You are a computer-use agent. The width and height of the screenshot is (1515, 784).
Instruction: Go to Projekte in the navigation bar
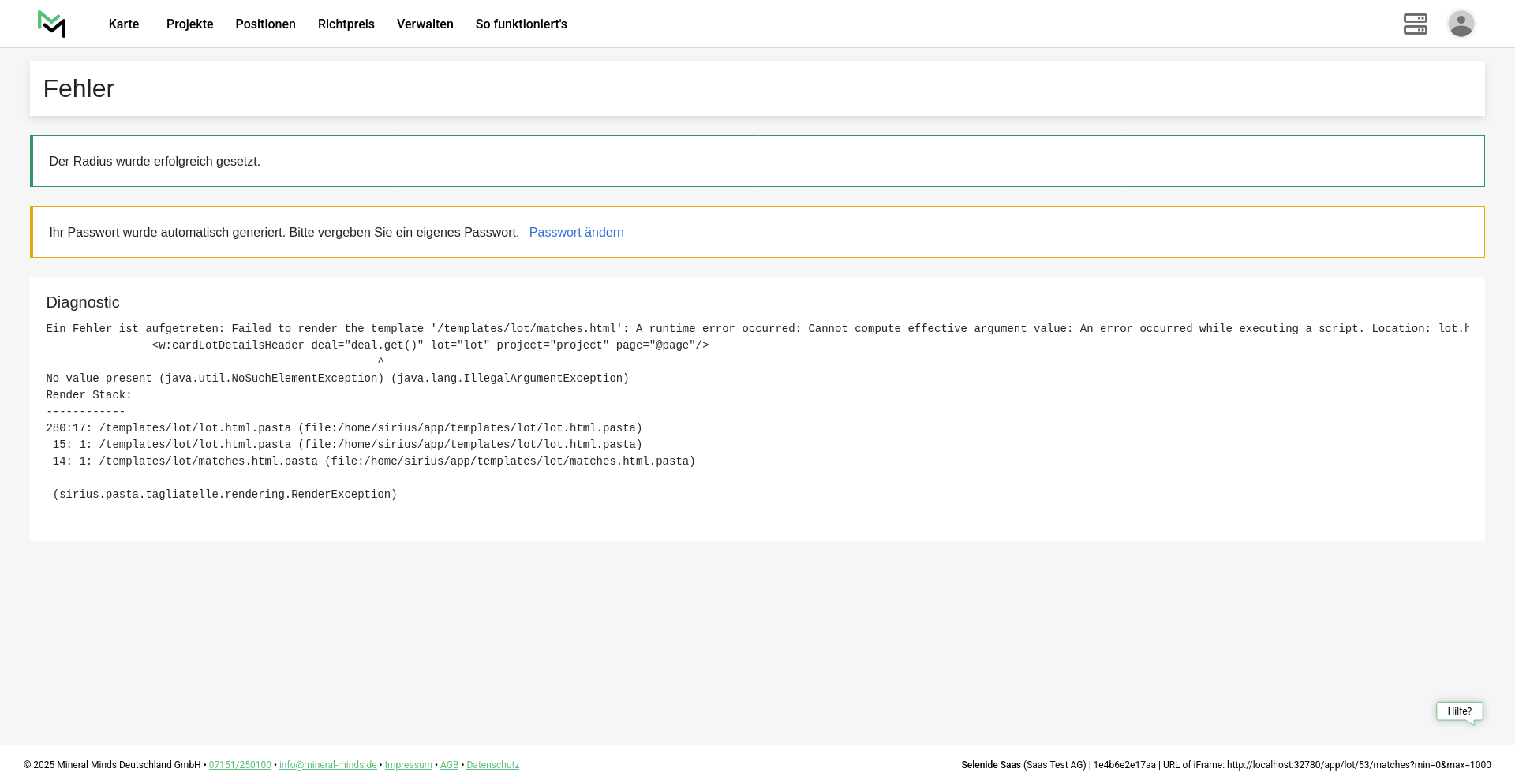point(189,24)
